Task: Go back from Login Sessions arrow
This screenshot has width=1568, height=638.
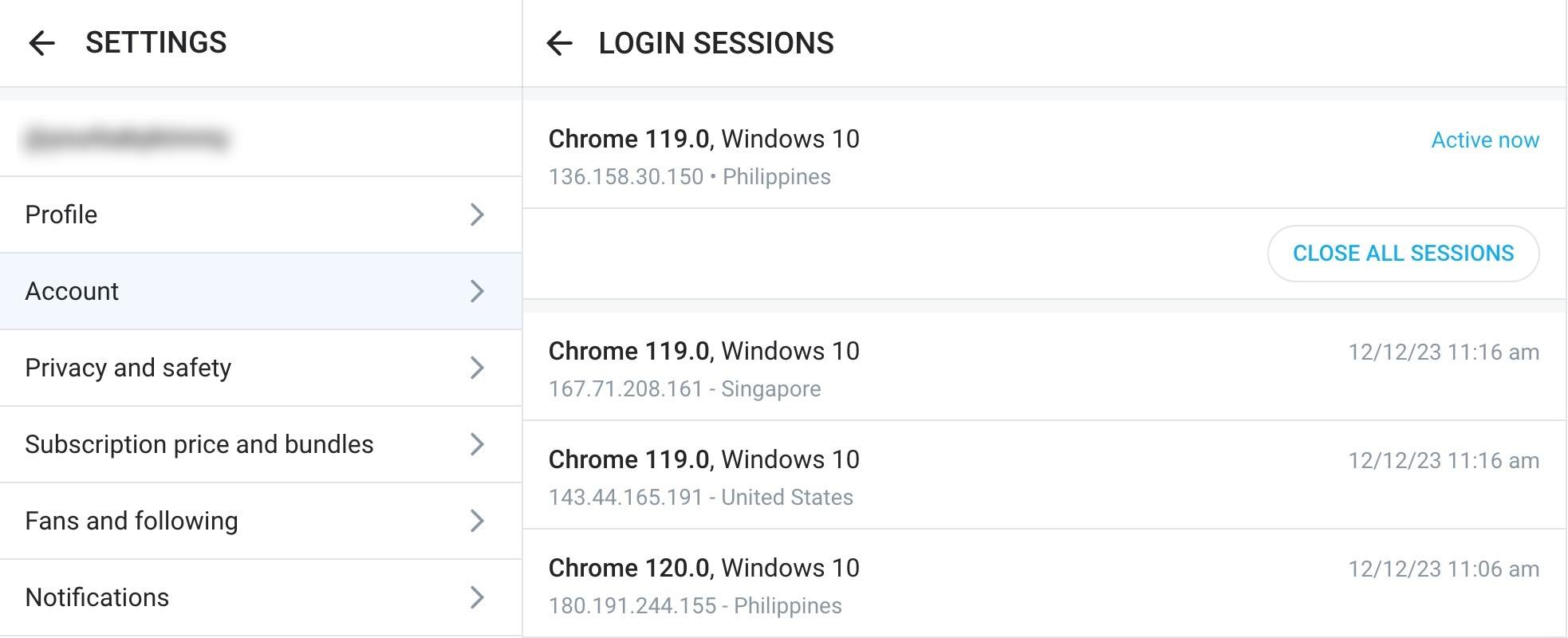Action: coord(560,43)
